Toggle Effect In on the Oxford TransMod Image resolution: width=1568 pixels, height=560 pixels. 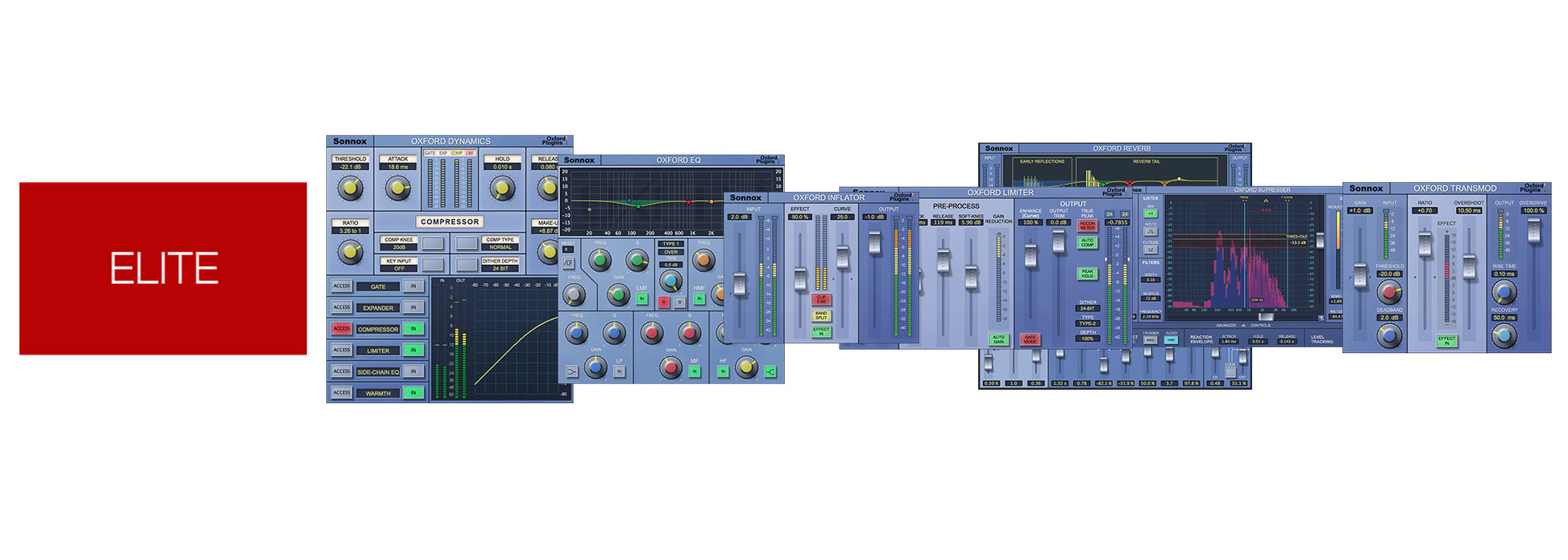coord(1446,340)
